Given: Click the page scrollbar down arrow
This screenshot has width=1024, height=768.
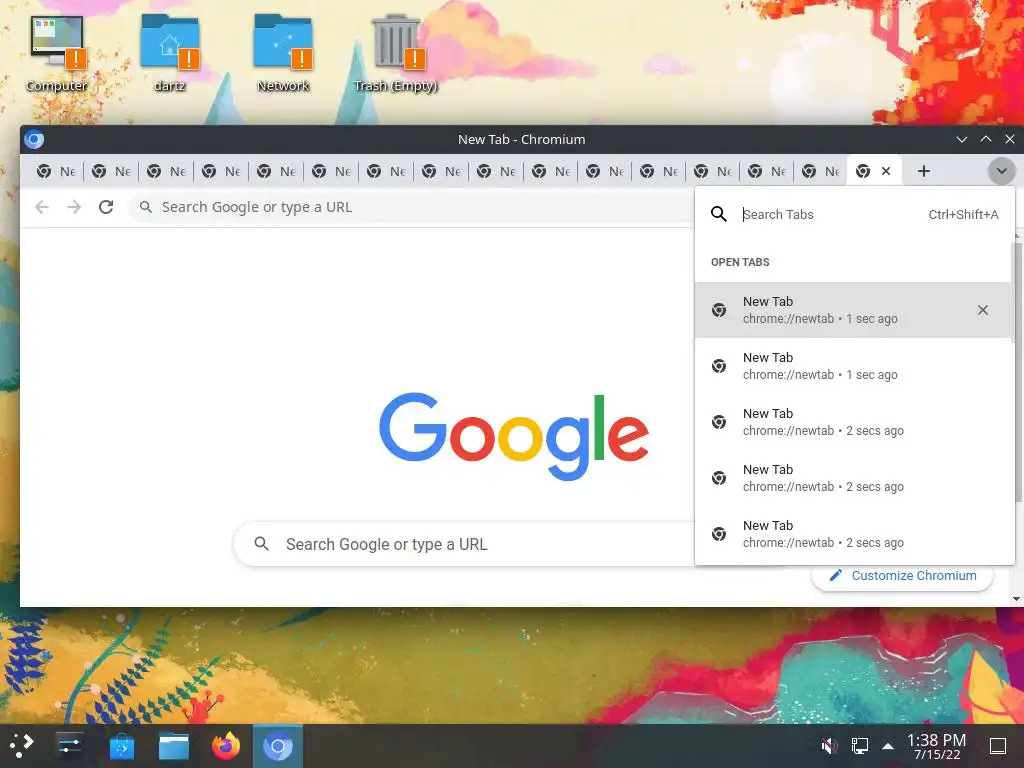Looking at the screenshot, I should coord(1016,598).
